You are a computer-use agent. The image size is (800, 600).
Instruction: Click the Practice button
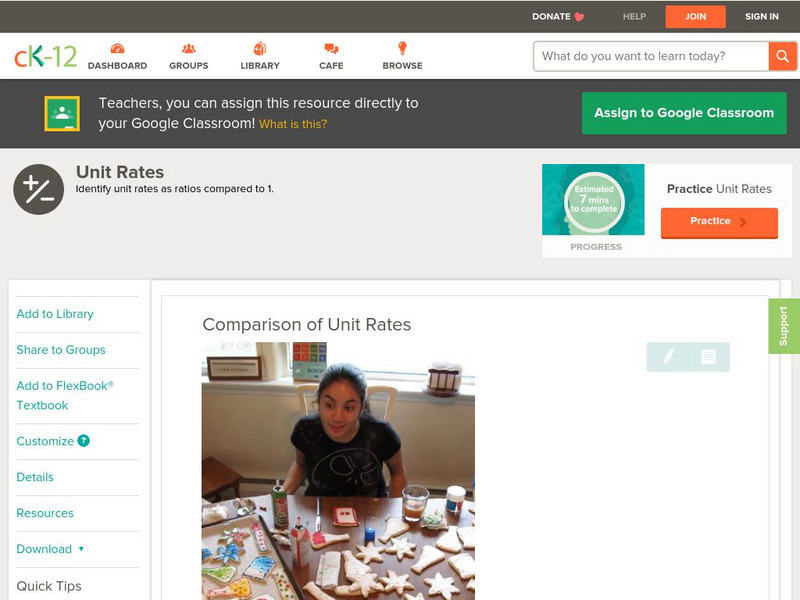pos(719,222)
